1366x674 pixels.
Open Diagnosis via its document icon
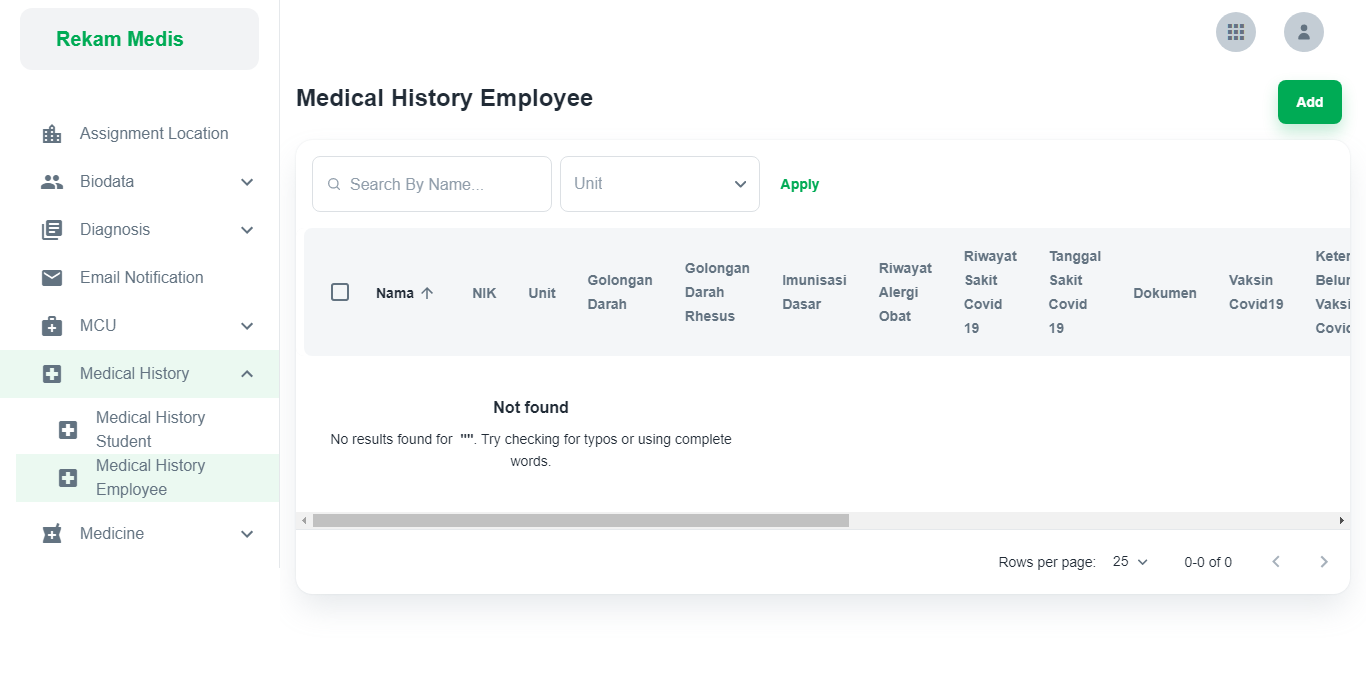click(51, 229)
